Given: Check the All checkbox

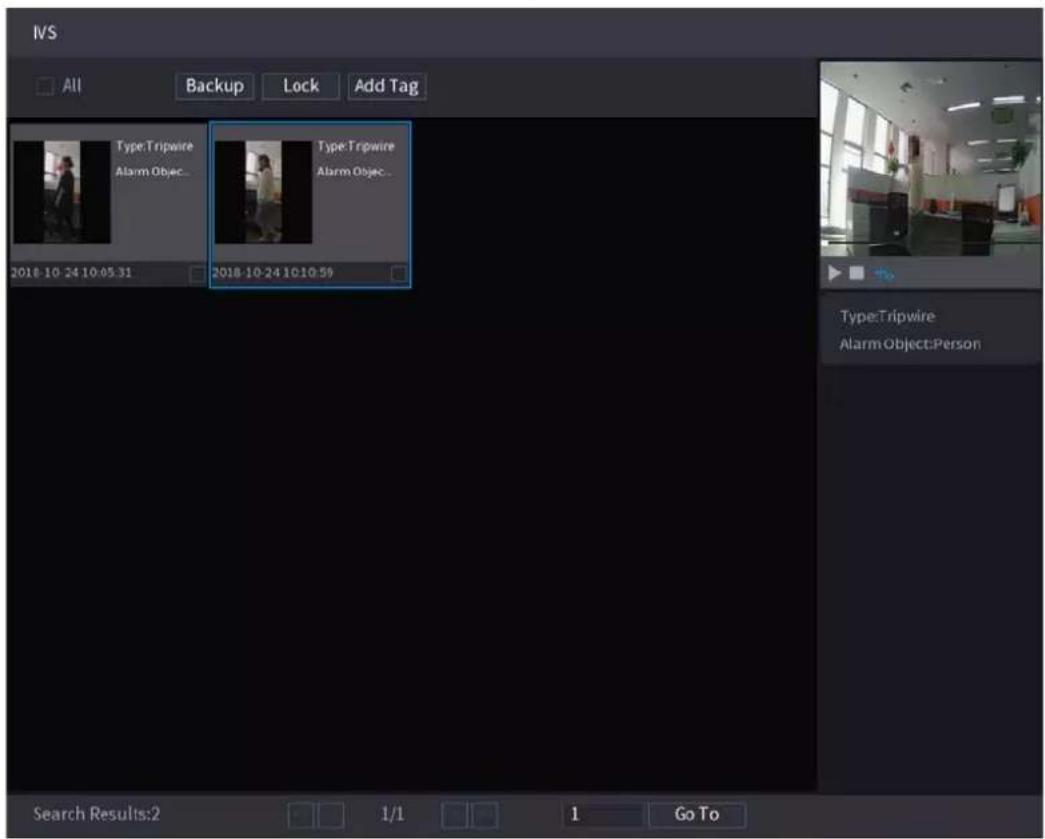Looking at the screenshot, I should (x=45, y=86).
